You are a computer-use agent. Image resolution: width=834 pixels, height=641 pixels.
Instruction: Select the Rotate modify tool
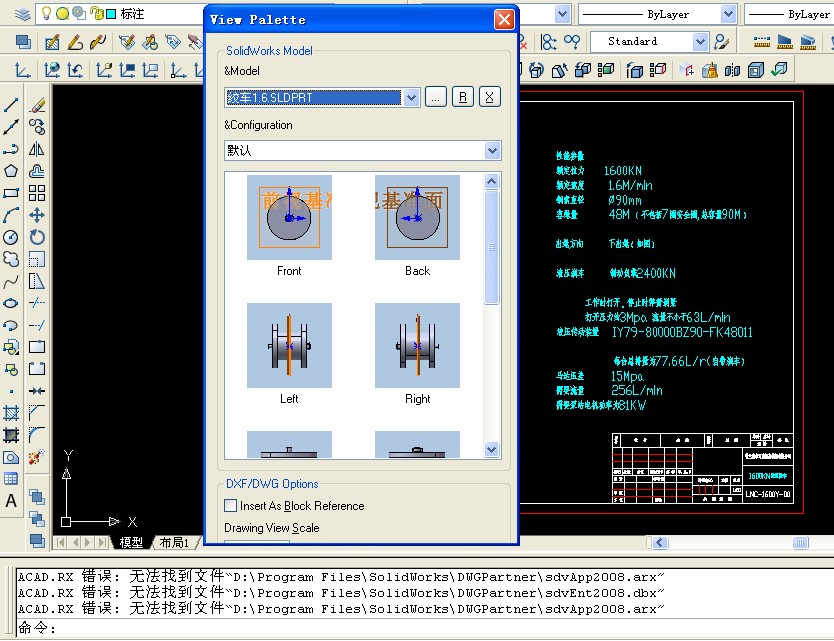[x=37, y=237]
